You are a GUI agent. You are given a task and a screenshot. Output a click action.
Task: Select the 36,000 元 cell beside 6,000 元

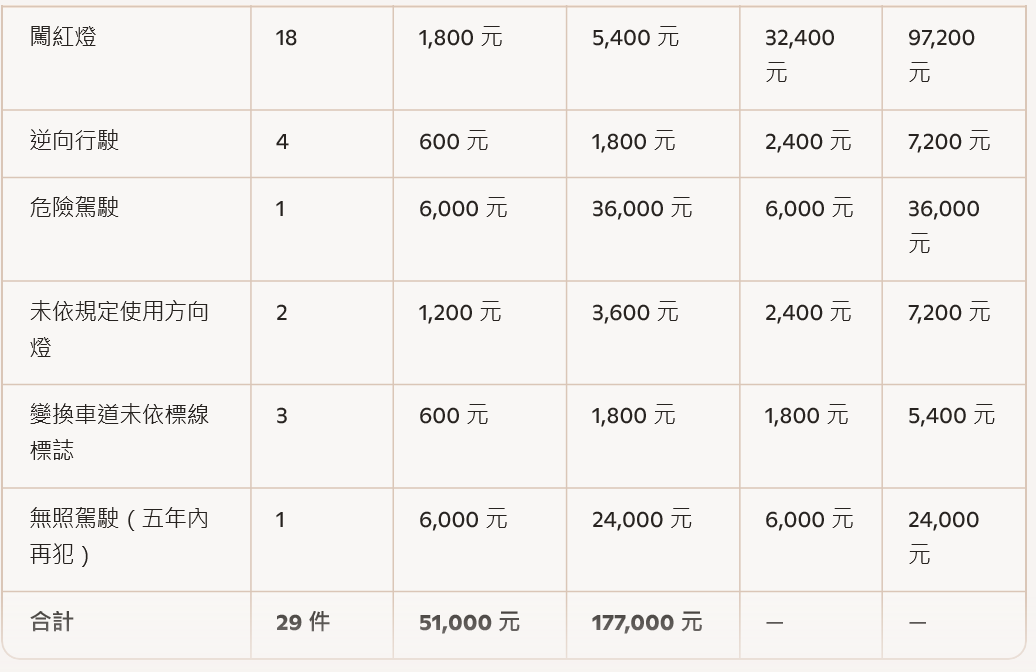point(641,208)
